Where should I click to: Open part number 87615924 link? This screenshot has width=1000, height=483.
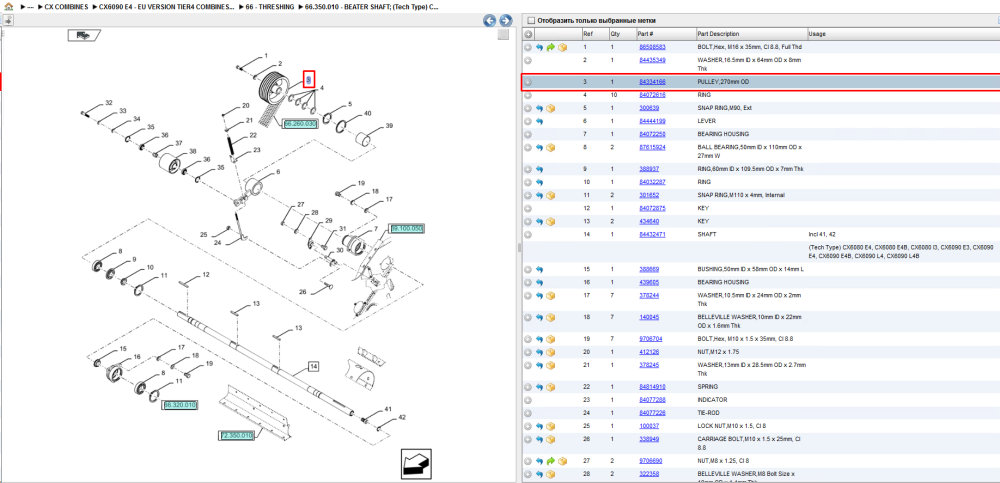(x=652, y=147)
